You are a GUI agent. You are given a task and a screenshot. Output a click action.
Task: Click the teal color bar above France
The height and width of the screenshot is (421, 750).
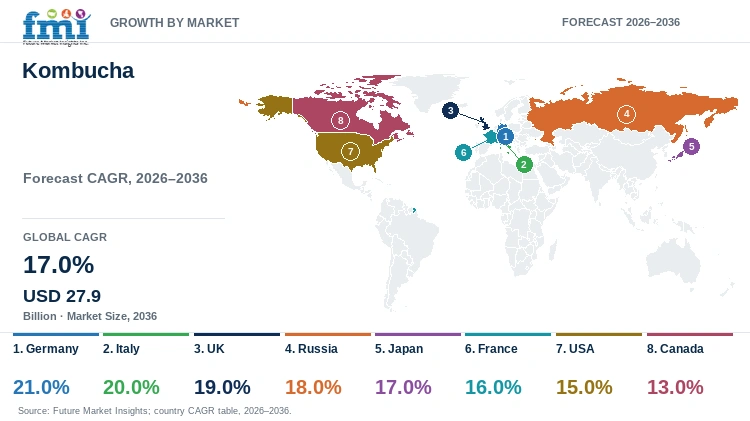(x=508, y=334)
